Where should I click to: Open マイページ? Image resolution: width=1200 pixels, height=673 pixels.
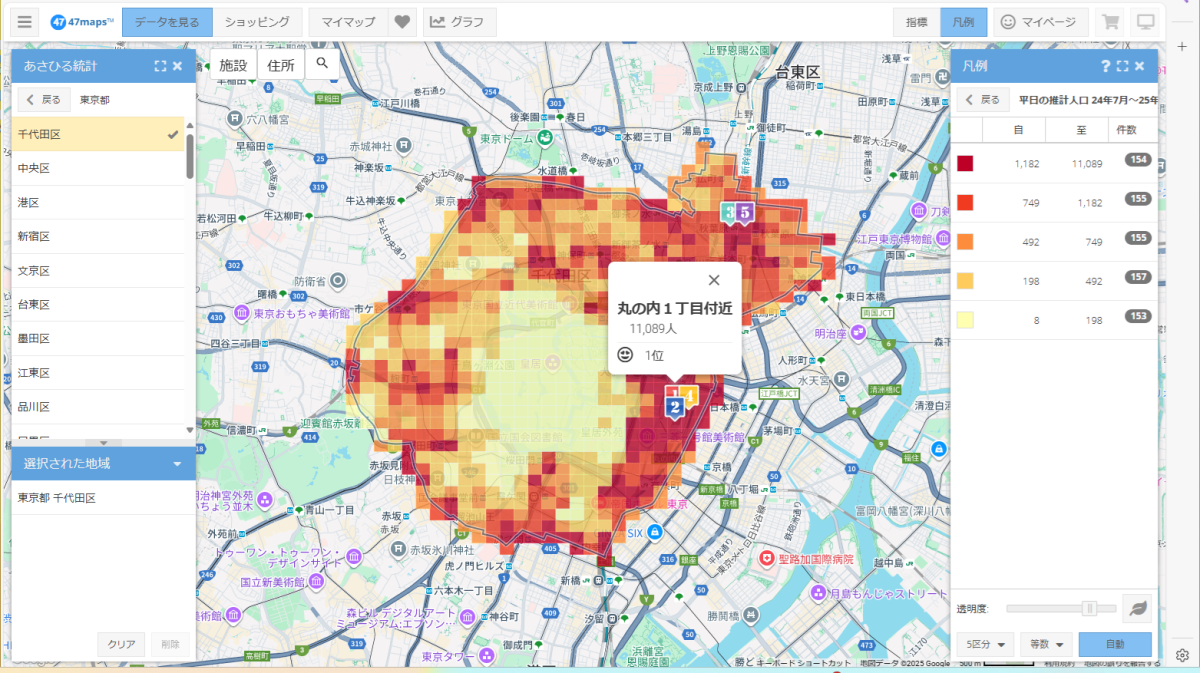click(1040, 22)
